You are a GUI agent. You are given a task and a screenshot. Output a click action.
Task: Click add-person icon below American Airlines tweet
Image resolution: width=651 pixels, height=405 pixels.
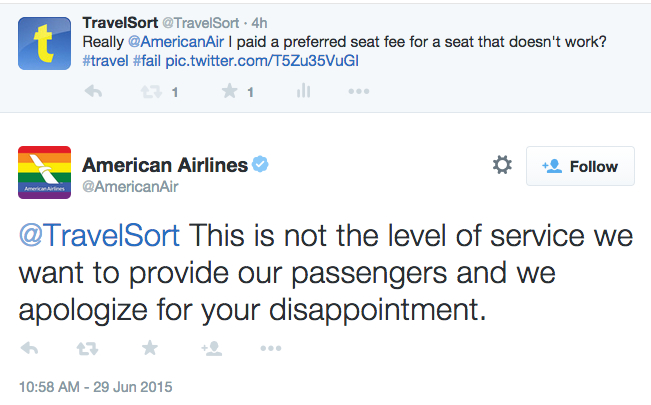coord(212,349)
